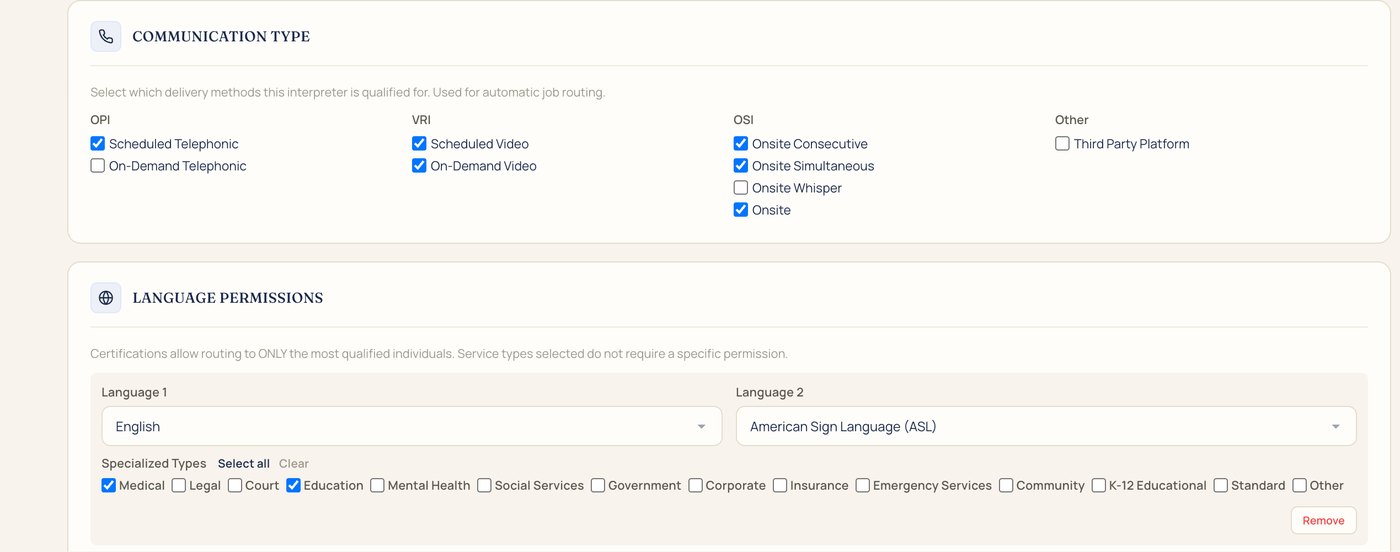Uncheck the plain Onsite checkbox
Viewport: 1400px width, 552px height.
[741, 210]
